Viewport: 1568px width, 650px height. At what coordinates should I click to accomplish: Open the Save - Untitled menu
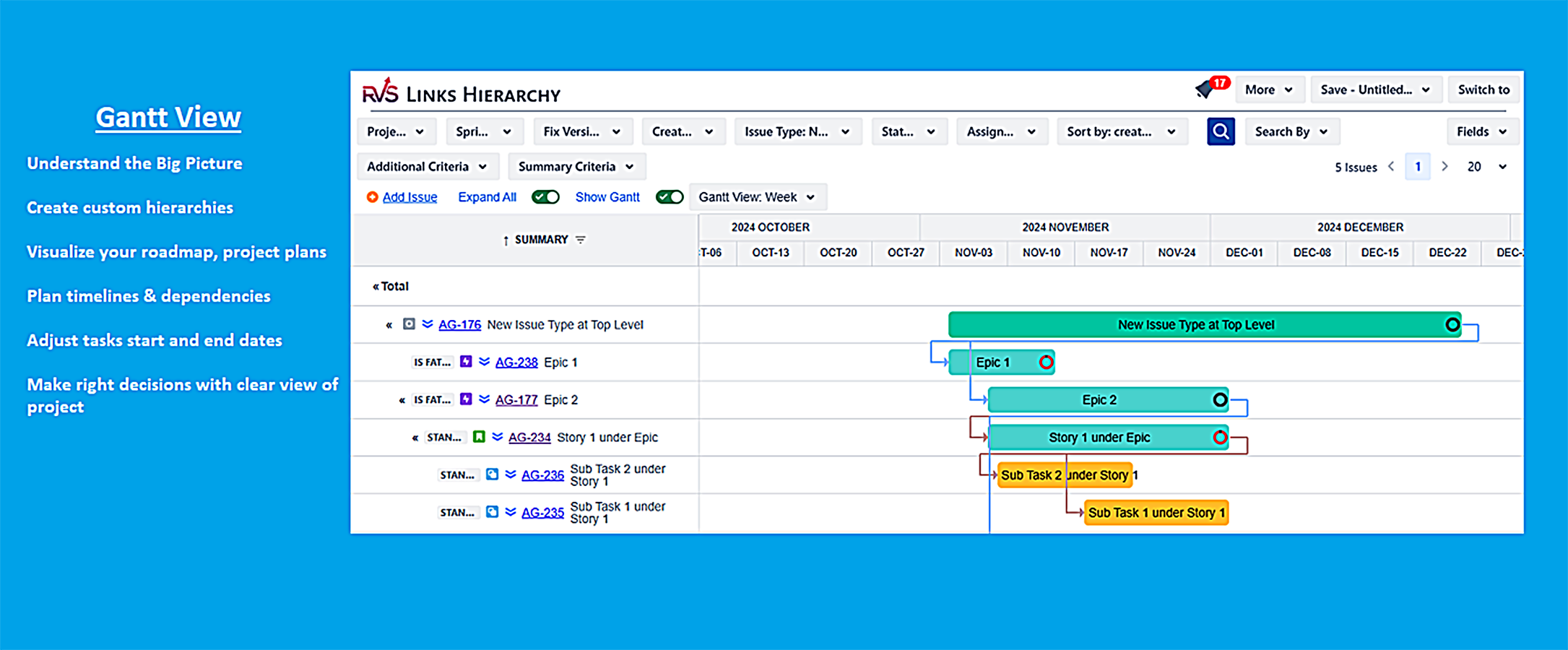(1375, 90)
